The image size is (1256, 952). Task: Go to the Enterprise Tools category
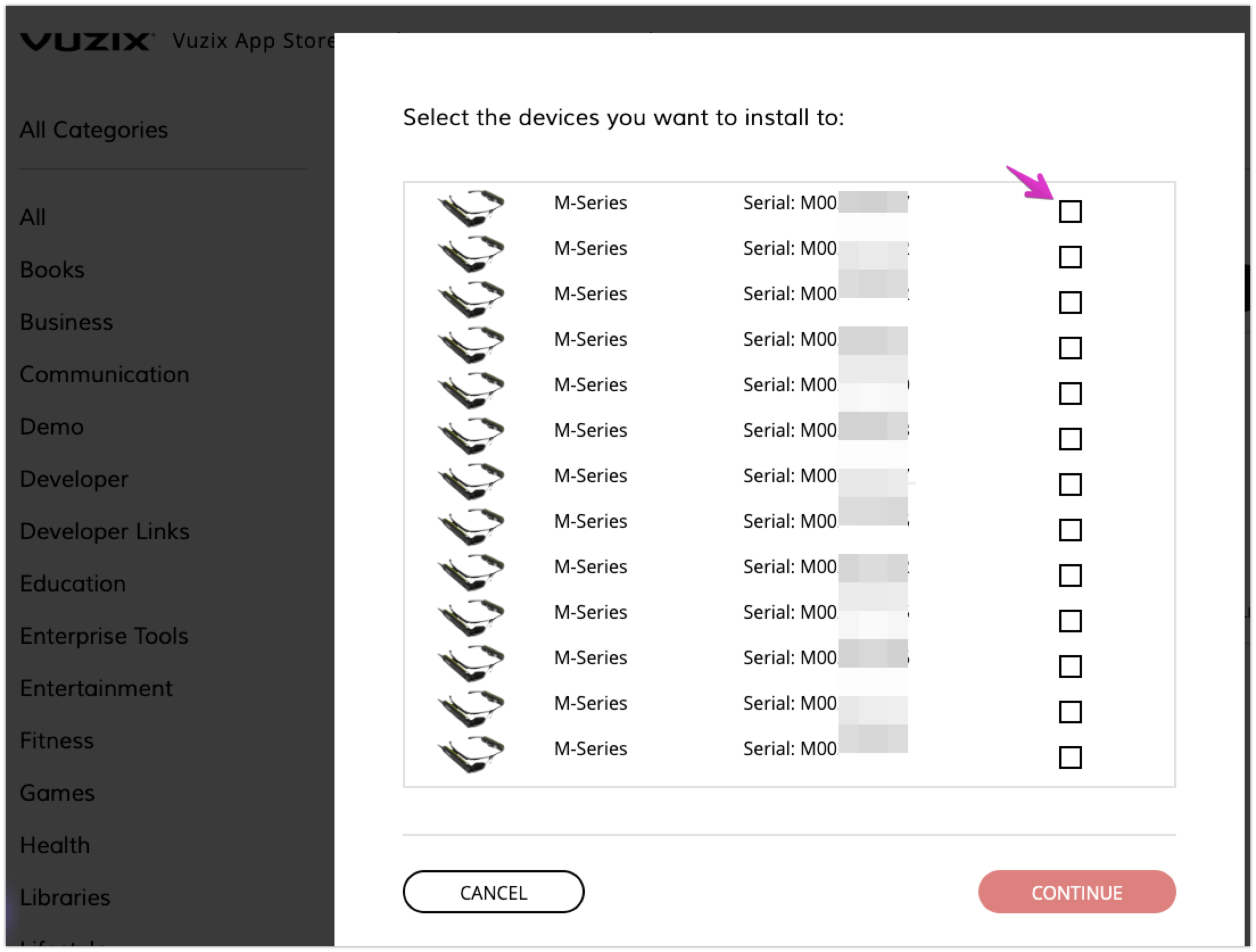104,636
